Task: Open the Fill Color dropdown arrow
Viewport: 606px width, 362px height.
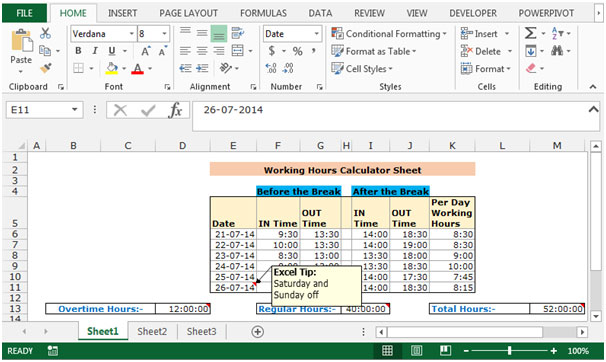Action: 124,69
